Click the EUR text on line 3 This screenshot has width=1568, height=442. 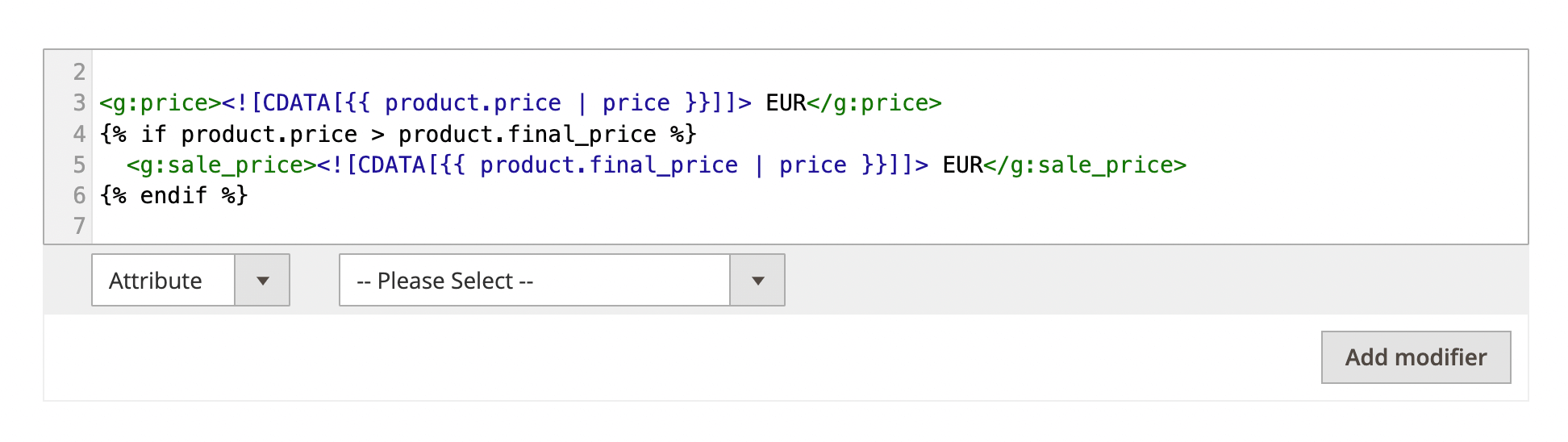point(786,103)
